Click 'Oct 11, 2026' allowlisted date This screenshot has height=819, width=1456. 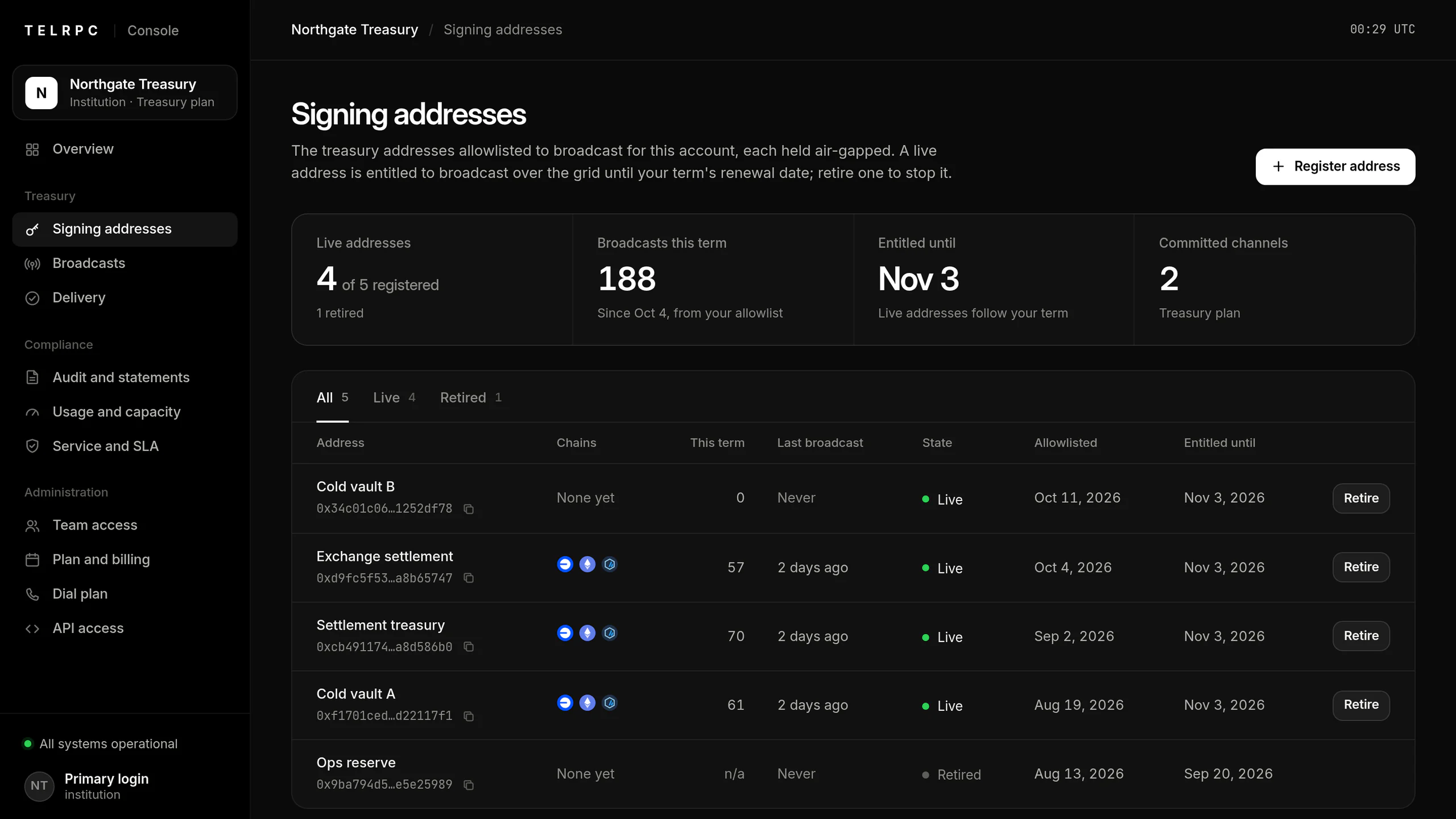tap(1077, 498)
